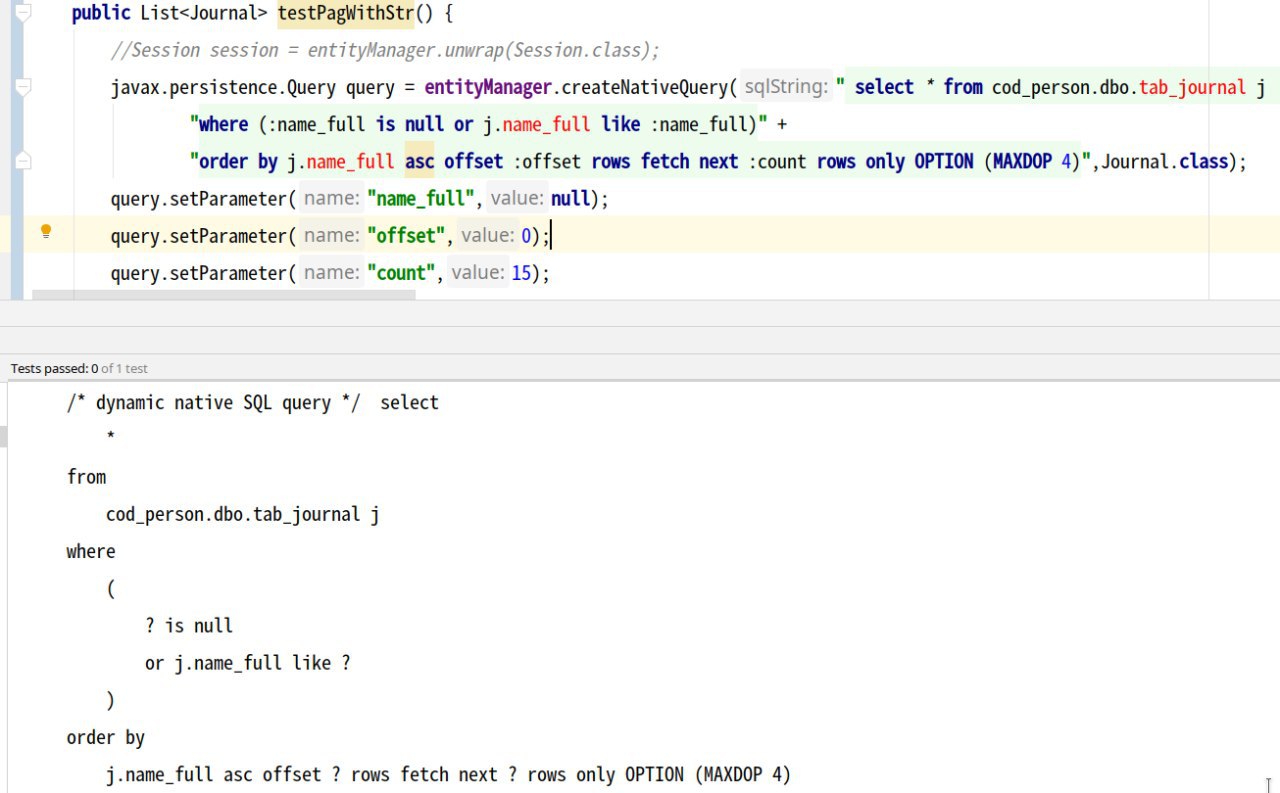The height and width of the screenshot is (793, 1280).
Task: Click the testPagWithStr method name
Action: pos(345,14)
